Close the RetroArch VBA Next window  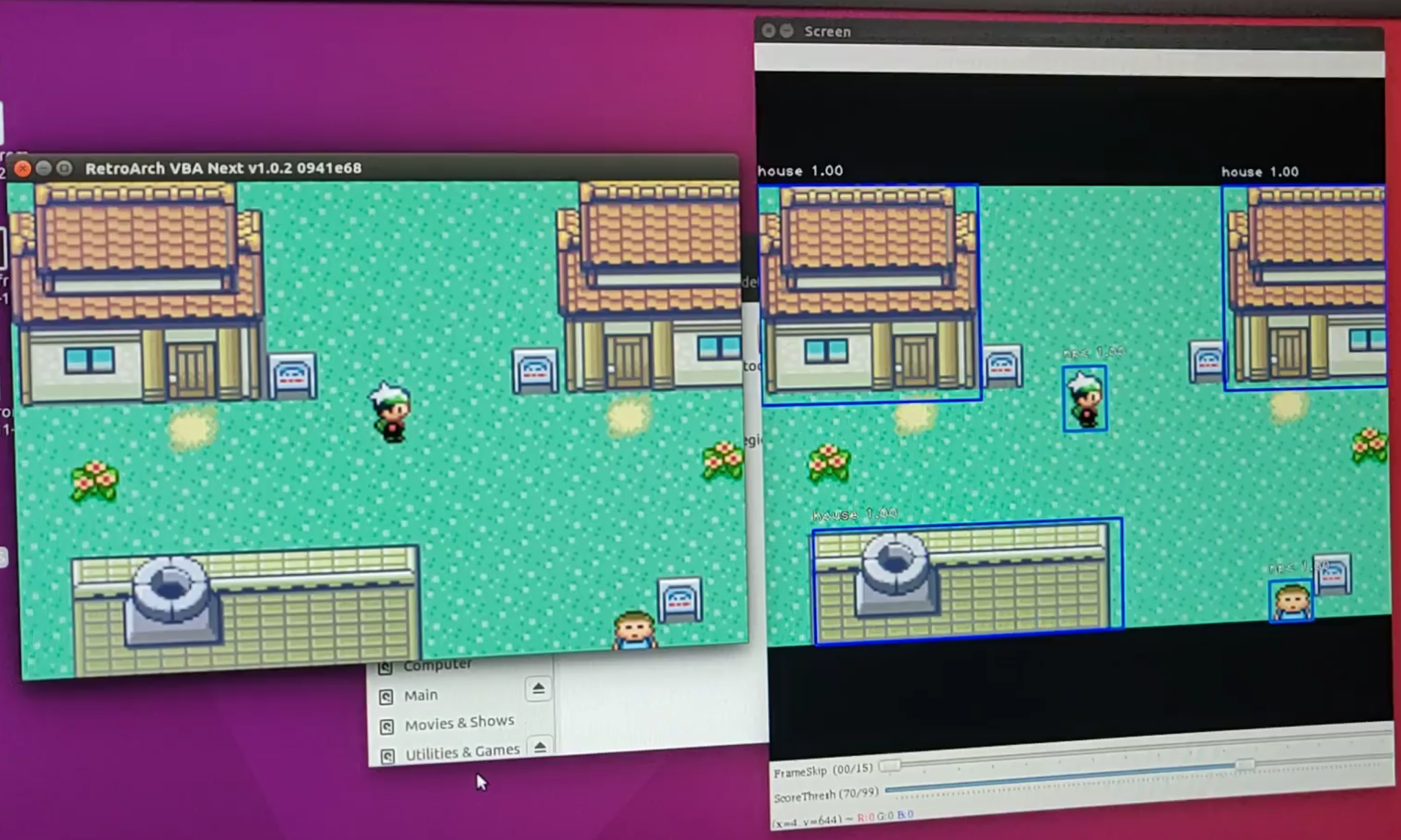22,168
